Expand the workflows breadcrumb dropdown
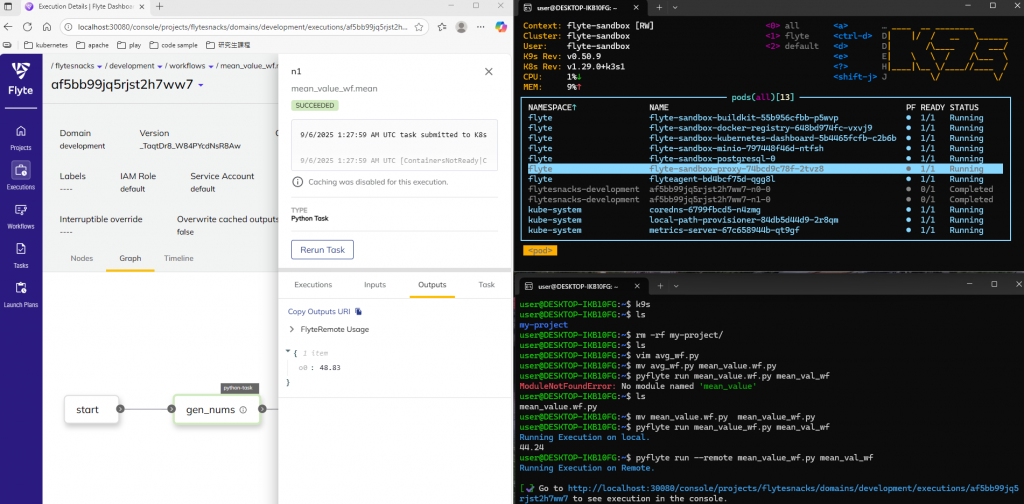Image resolution: width=1024 pixels, height=504 pixels. pos(212,67)
